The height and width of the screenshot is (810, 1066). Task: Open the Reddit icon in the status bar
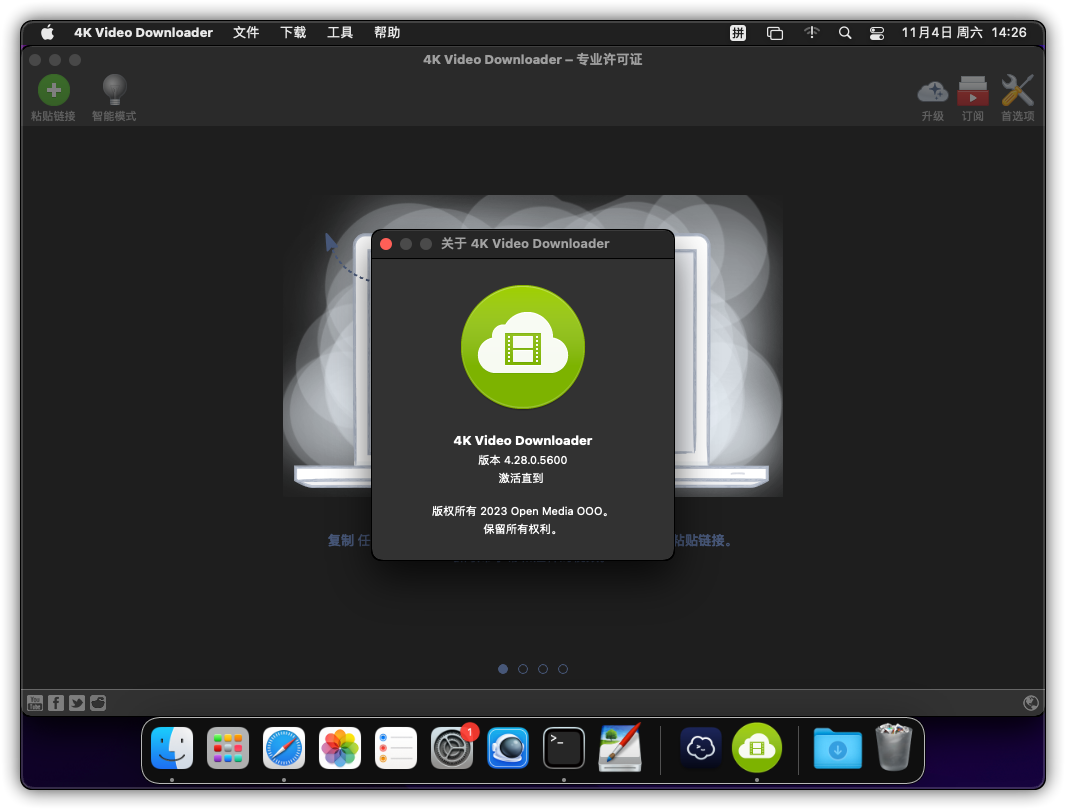click(x=98, y=703)
